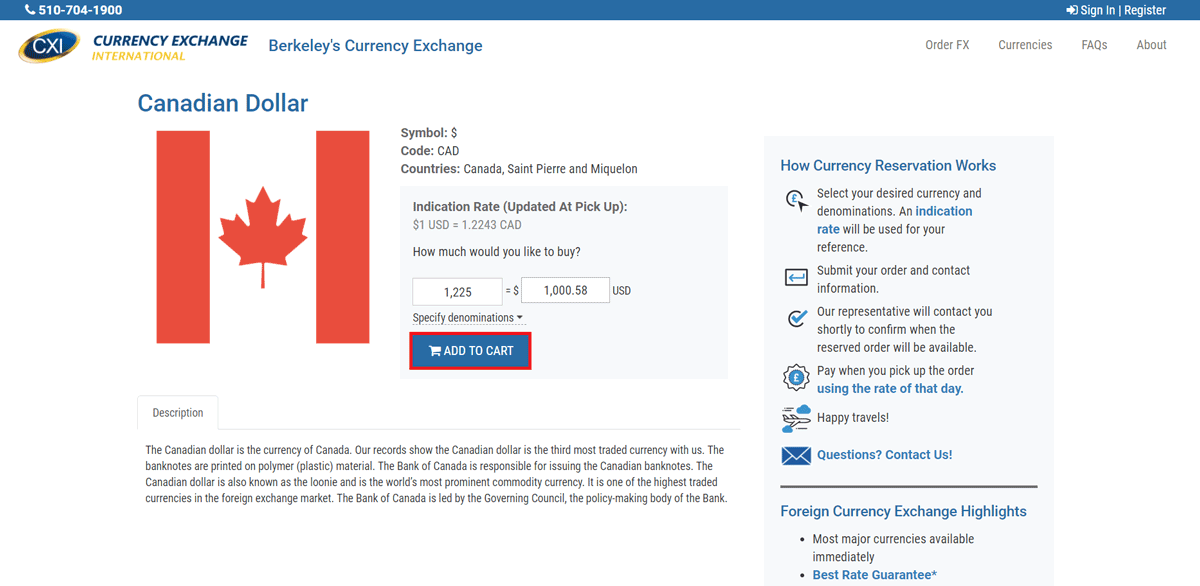Follow the Register link

tap(1145, 10)
